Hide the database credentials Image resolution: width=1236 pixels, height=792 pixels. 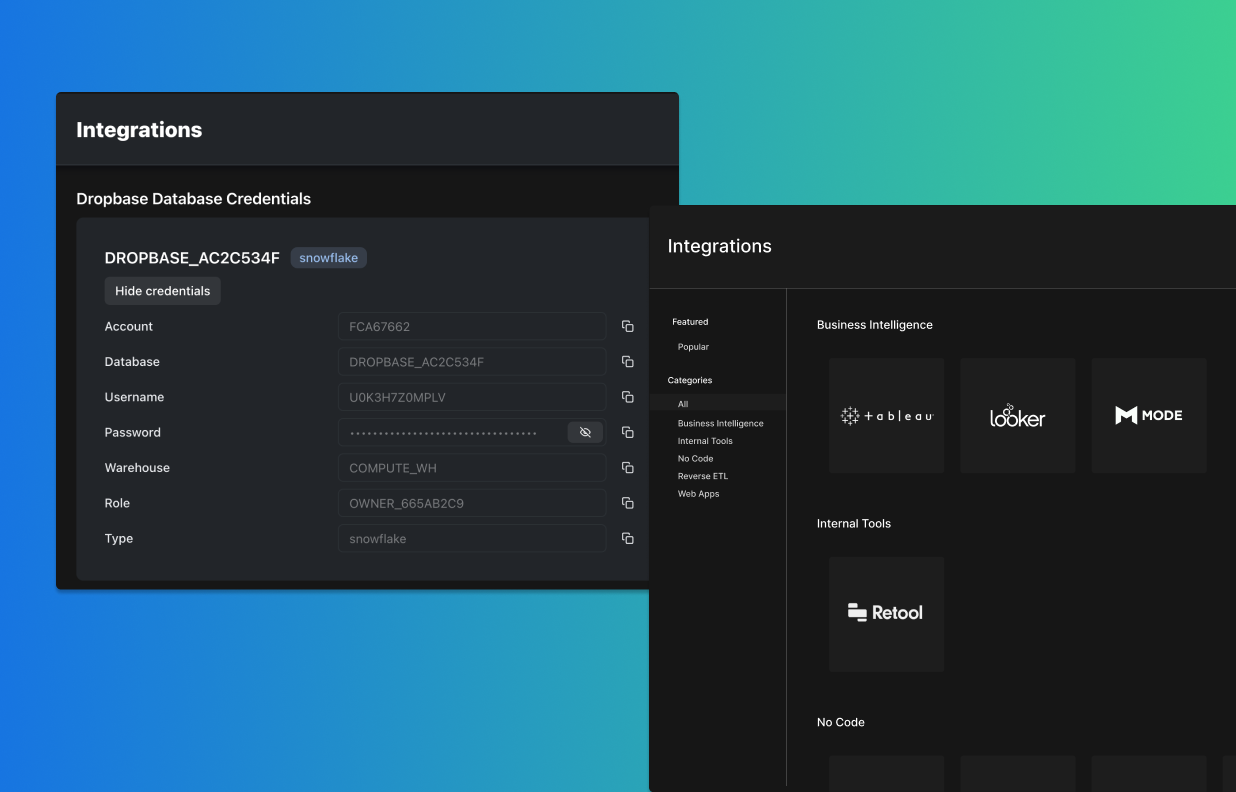coord(162,291)
